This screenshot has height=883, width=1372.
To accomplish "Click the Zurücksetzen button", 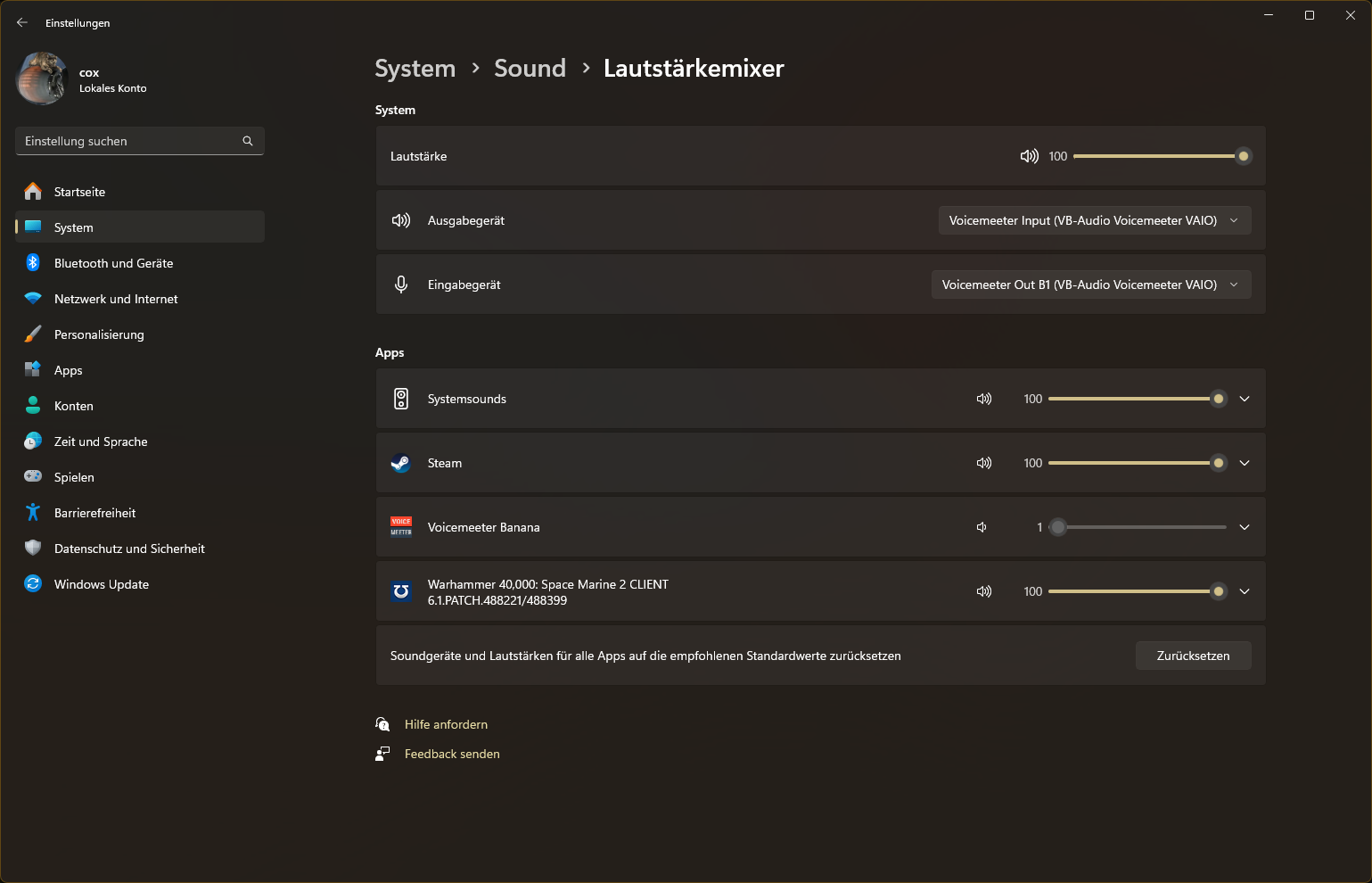I will pyautogui.click(x=1193, y=656).
